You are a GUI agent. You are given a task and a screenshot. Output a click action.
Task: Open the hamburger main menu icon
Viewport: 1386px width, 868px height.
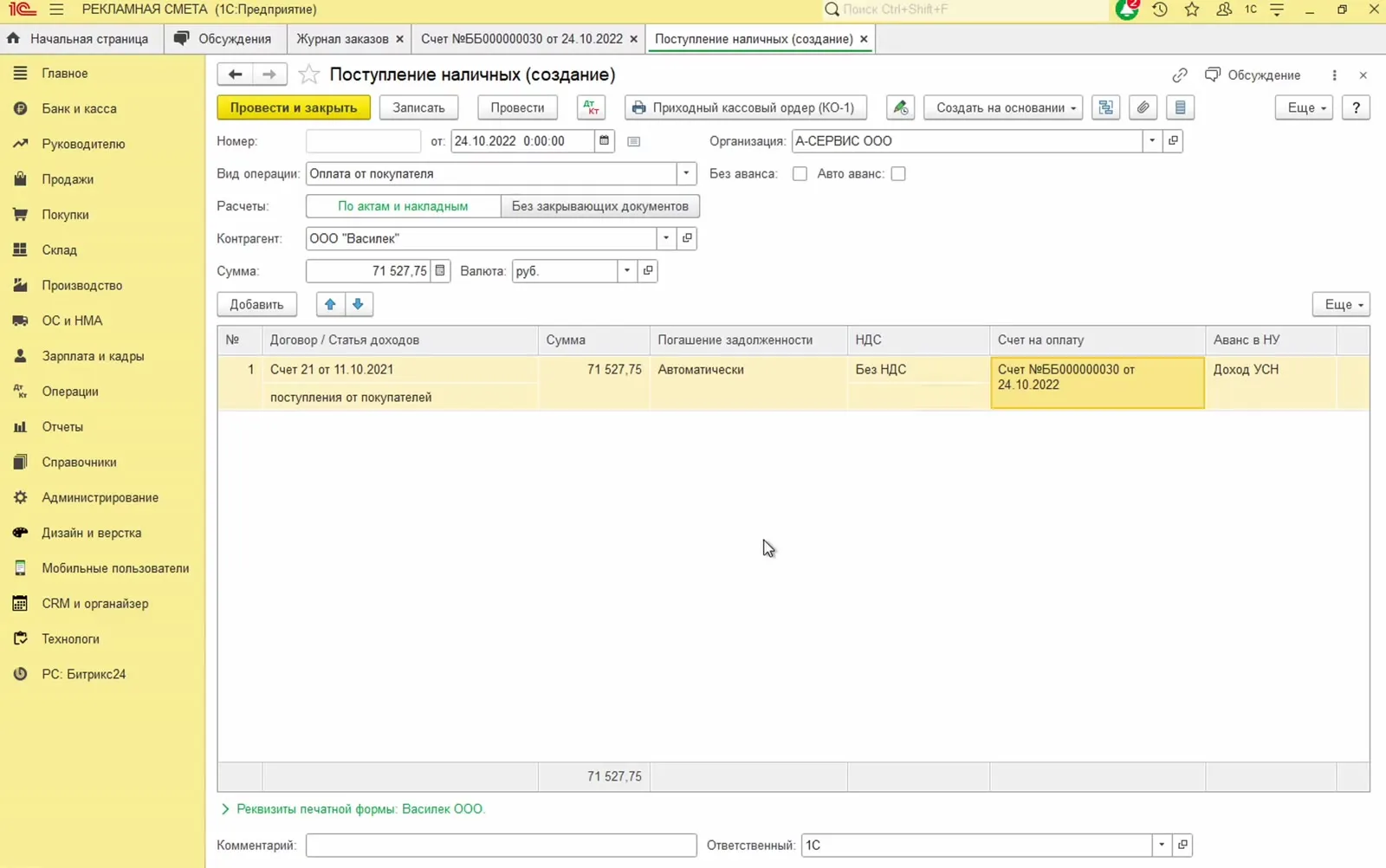pos(57,10)
